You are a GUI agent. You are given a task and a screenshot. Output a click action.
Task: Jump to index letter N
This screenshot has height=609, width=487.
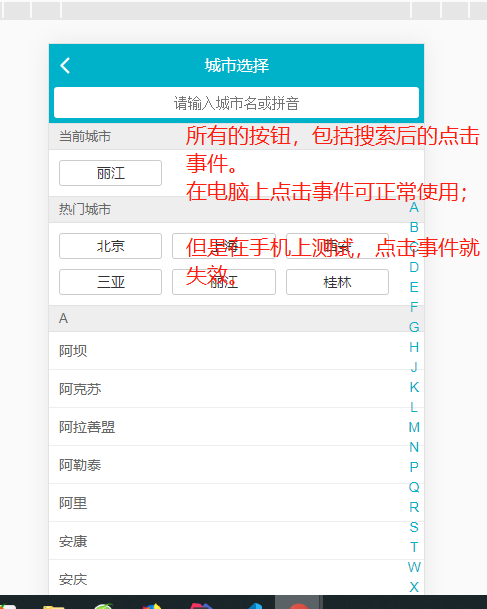(x=414, y=447)
